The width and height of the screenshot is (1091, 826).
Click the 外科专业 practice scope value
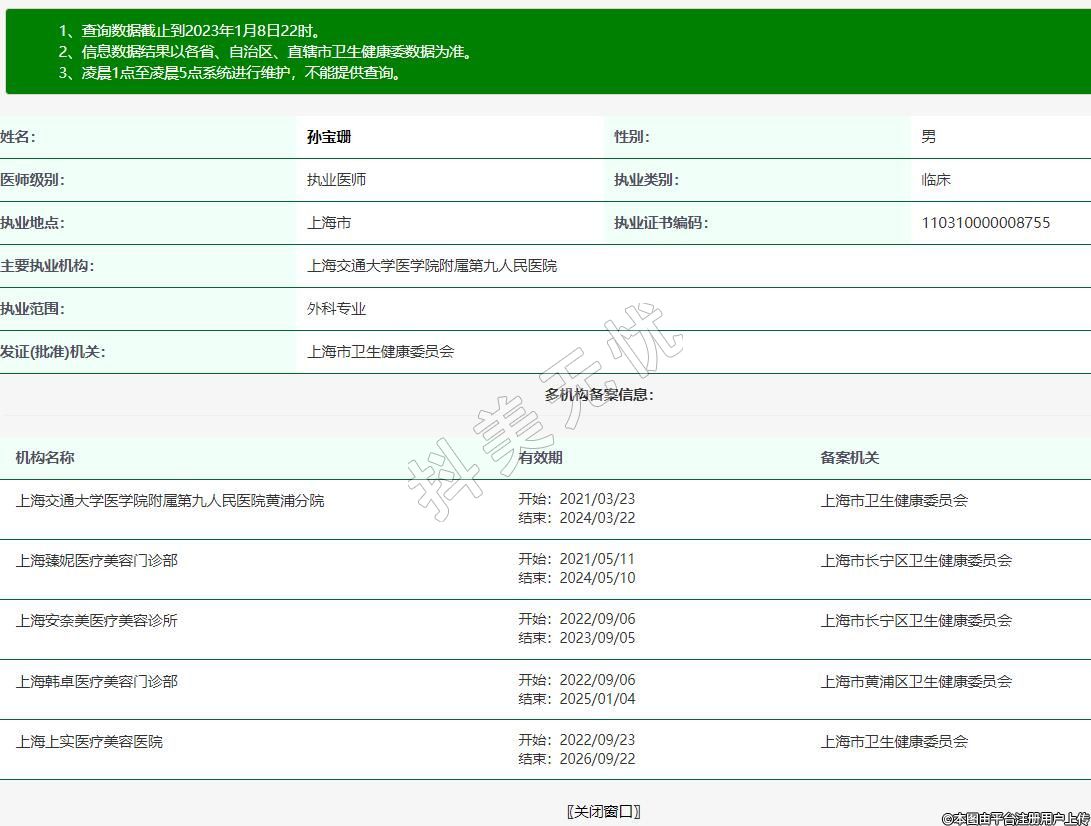pos(336,309)
